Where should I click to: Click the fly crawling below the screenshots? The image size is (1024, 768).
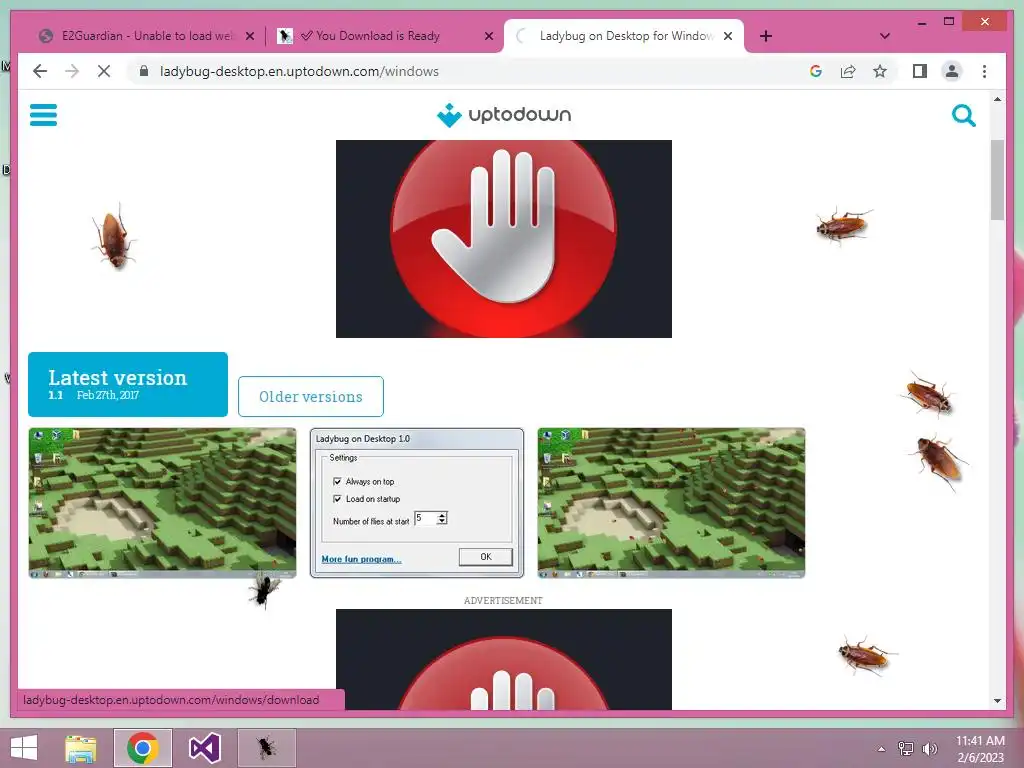(264, 588)
